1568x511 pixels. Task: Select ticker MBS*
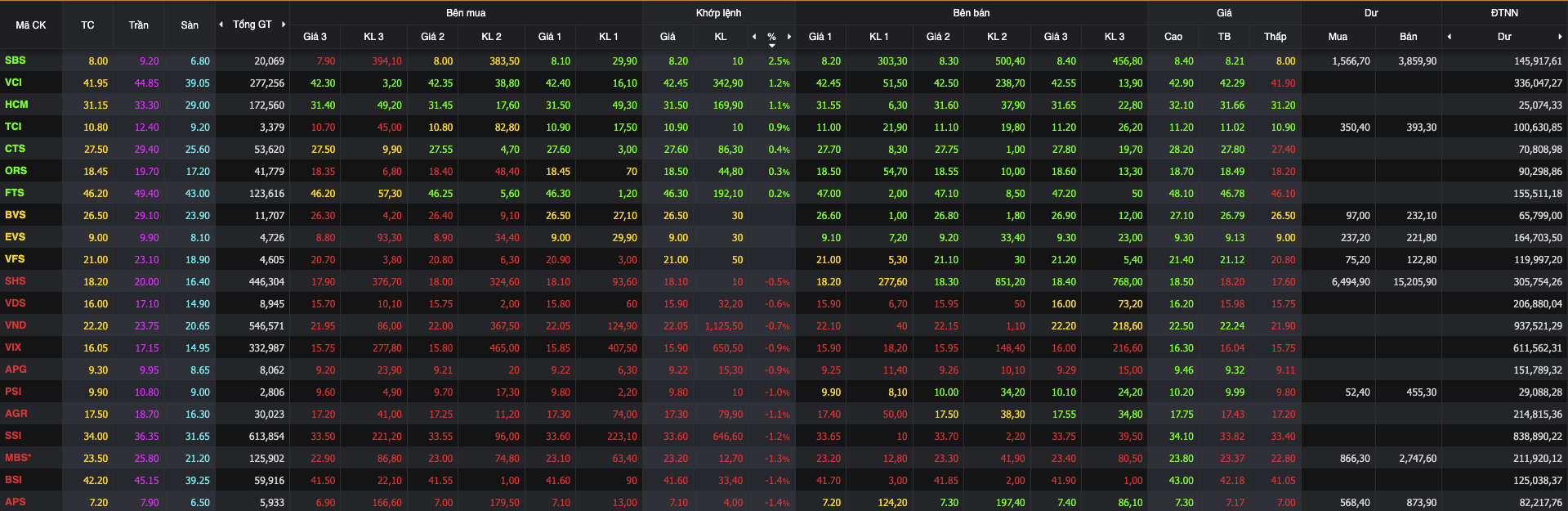point(18,458)
